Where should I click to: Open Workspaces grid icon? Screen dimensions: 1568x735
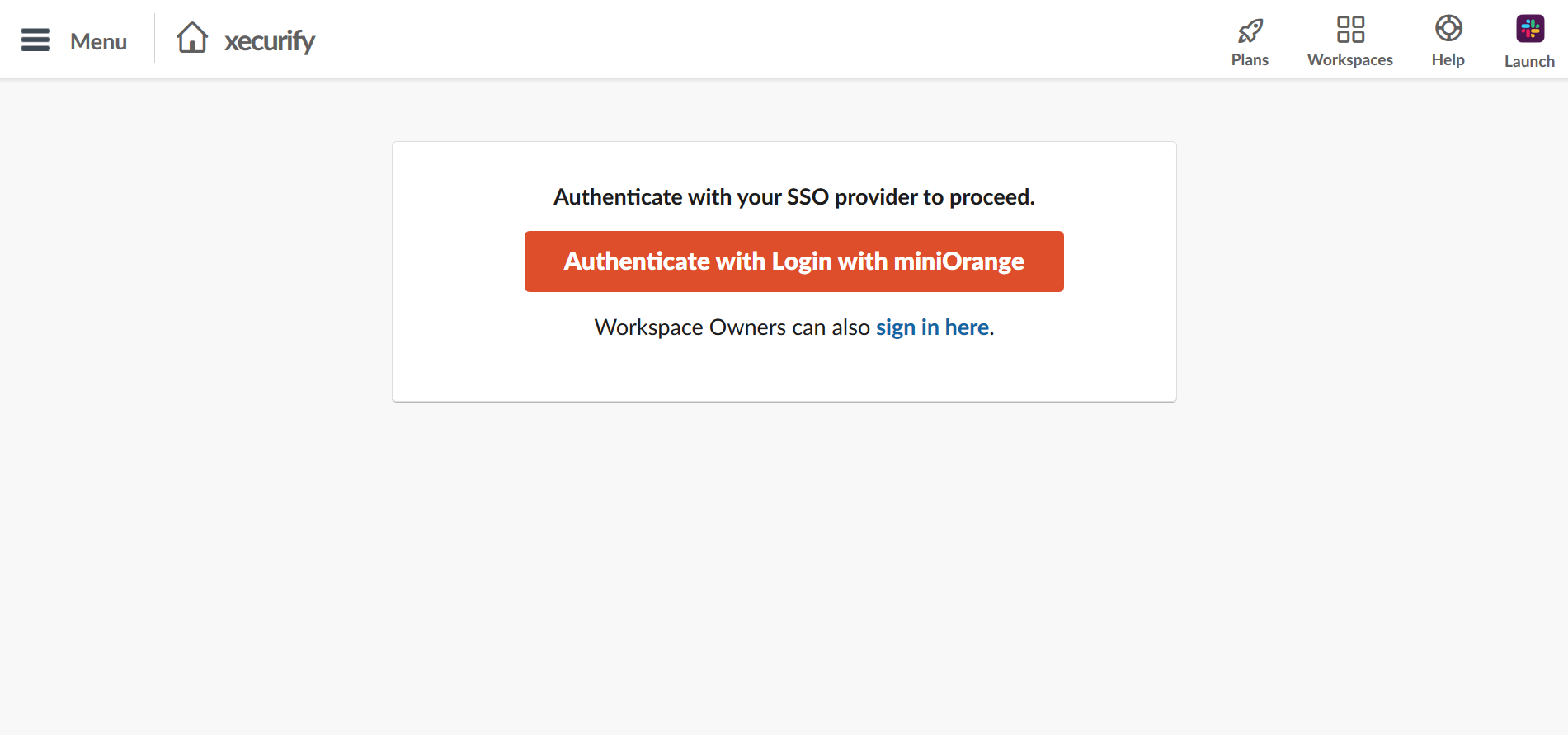1350,29
